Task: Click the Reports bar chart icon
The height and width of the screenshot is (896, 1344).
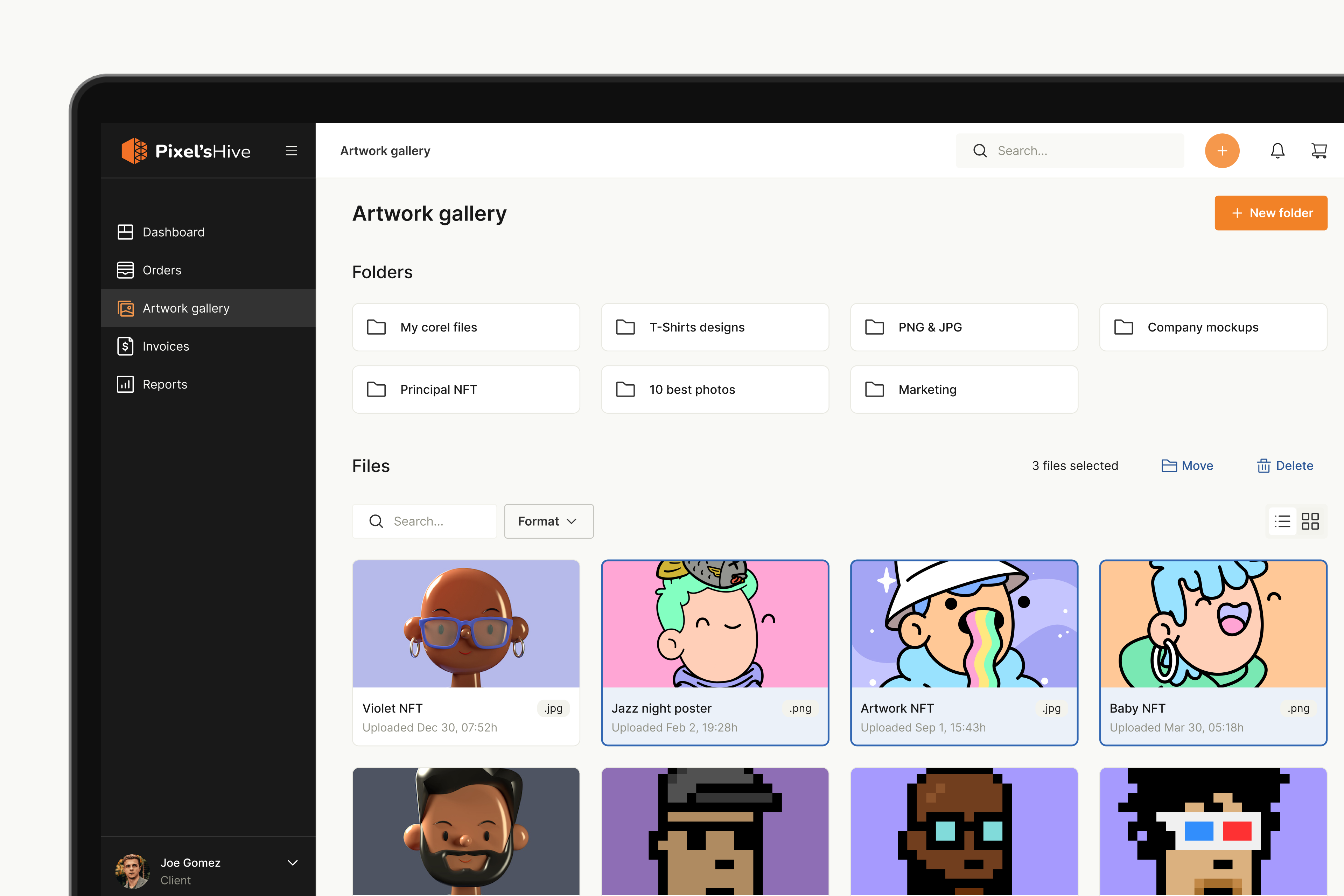Action: 125,385
